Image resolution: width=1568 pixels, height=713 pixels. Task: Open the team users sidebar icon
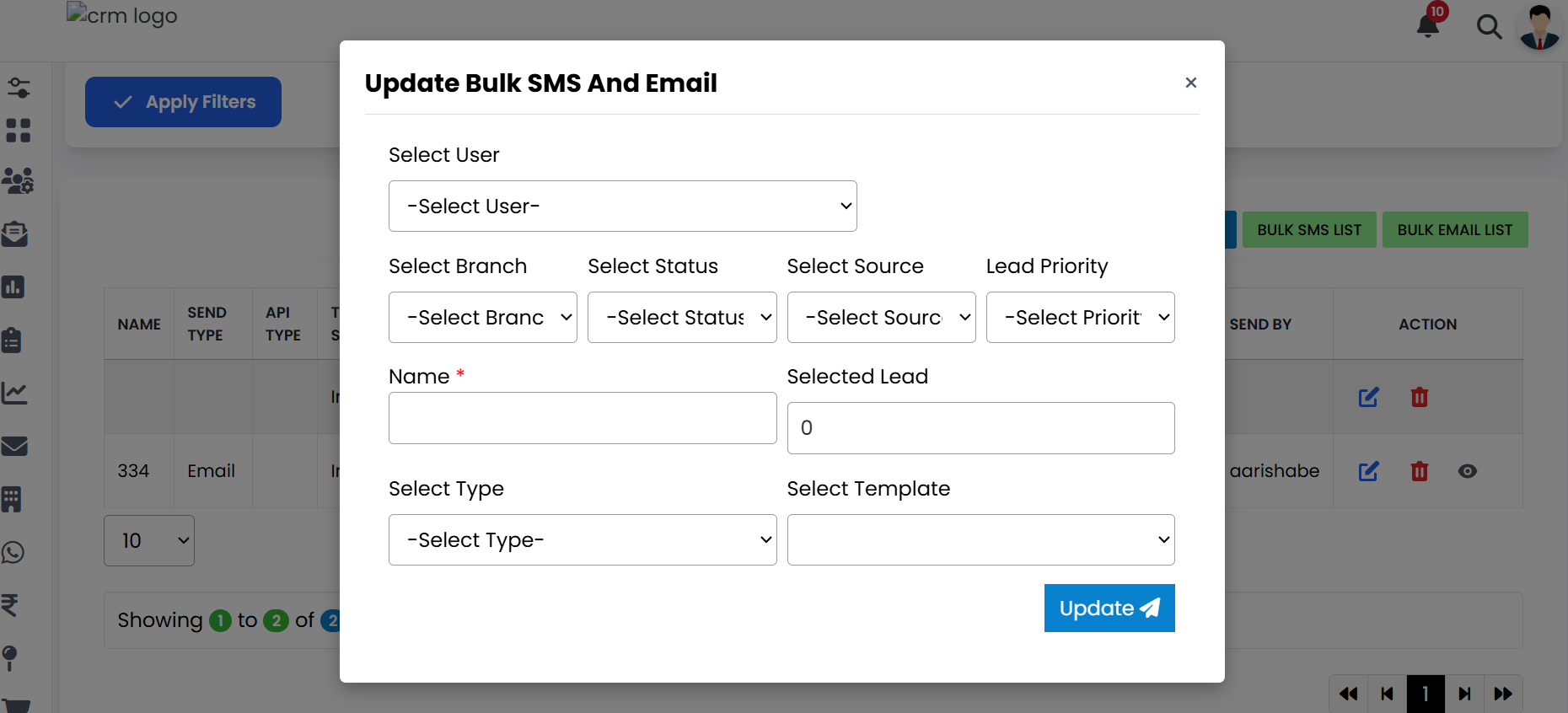(x=18, y=180)
